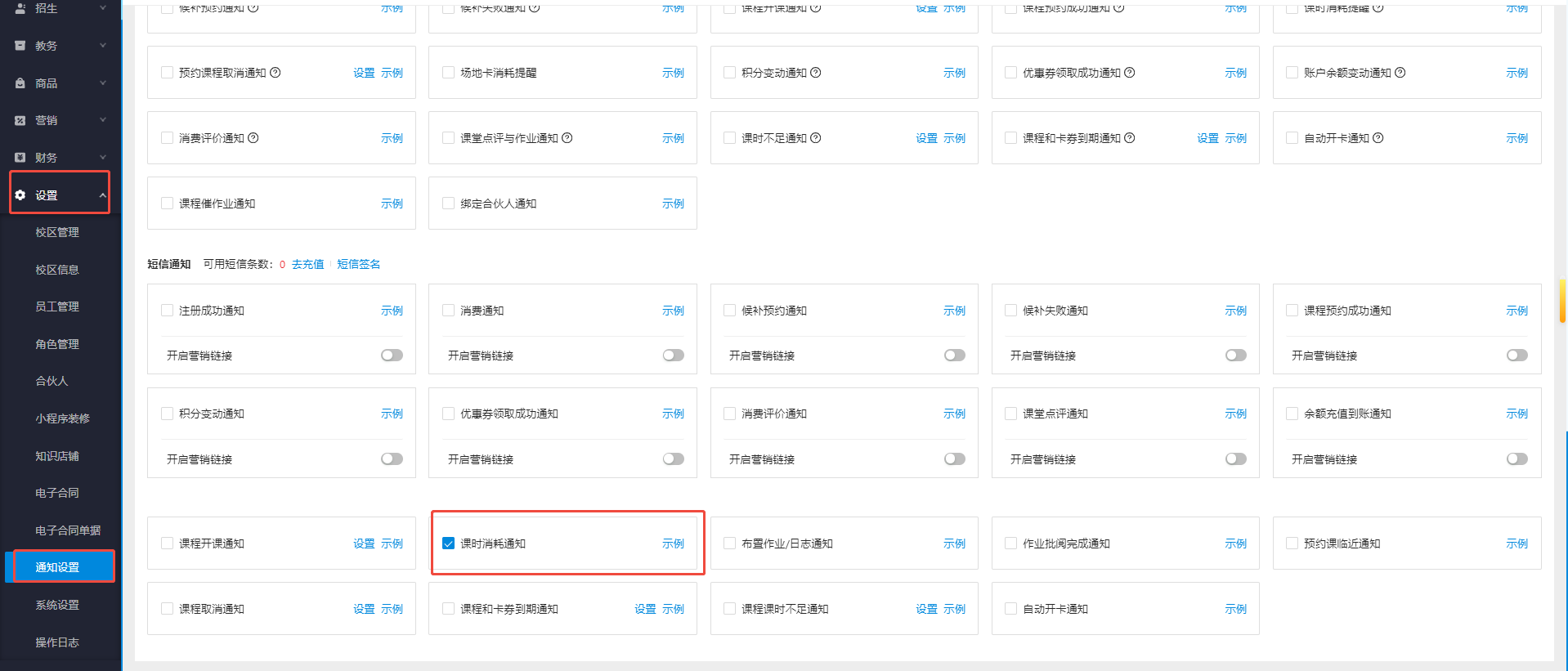Click the 营销 sidebar icon
1568x671 pixels.
tap(20, 120)
